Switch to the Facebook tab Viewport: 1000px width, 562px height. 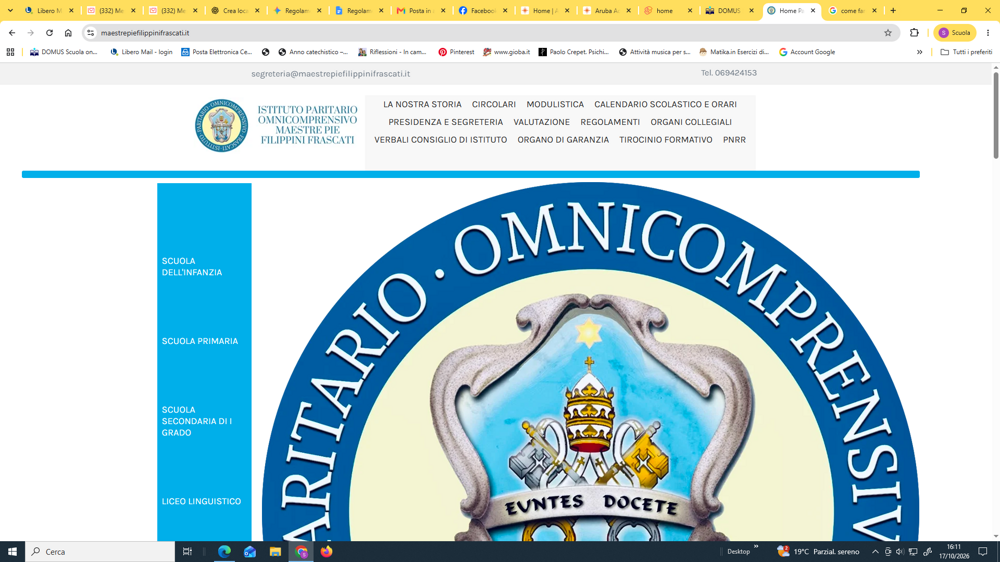pos(483,10)
